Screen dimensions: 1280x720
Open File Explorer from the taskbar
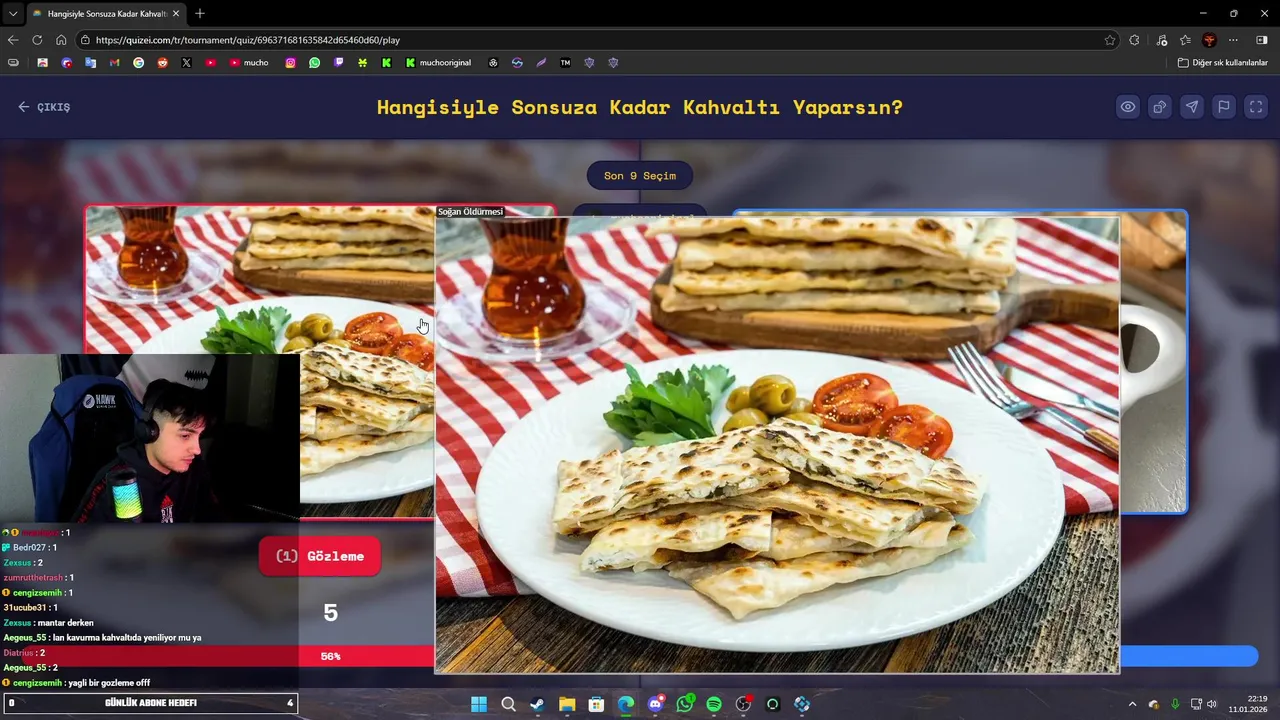click(567, 704)
